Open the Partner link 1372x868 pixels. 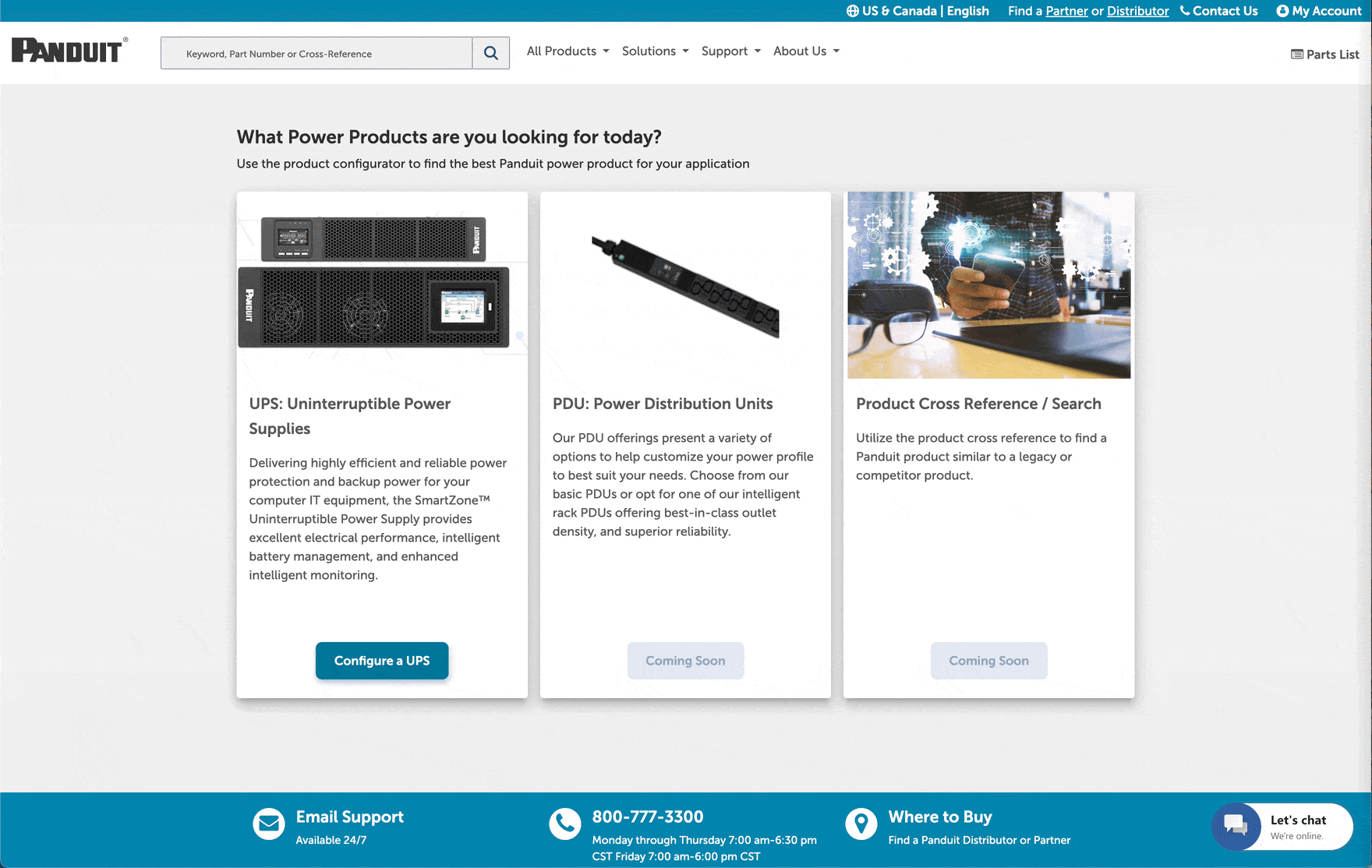1066,11
